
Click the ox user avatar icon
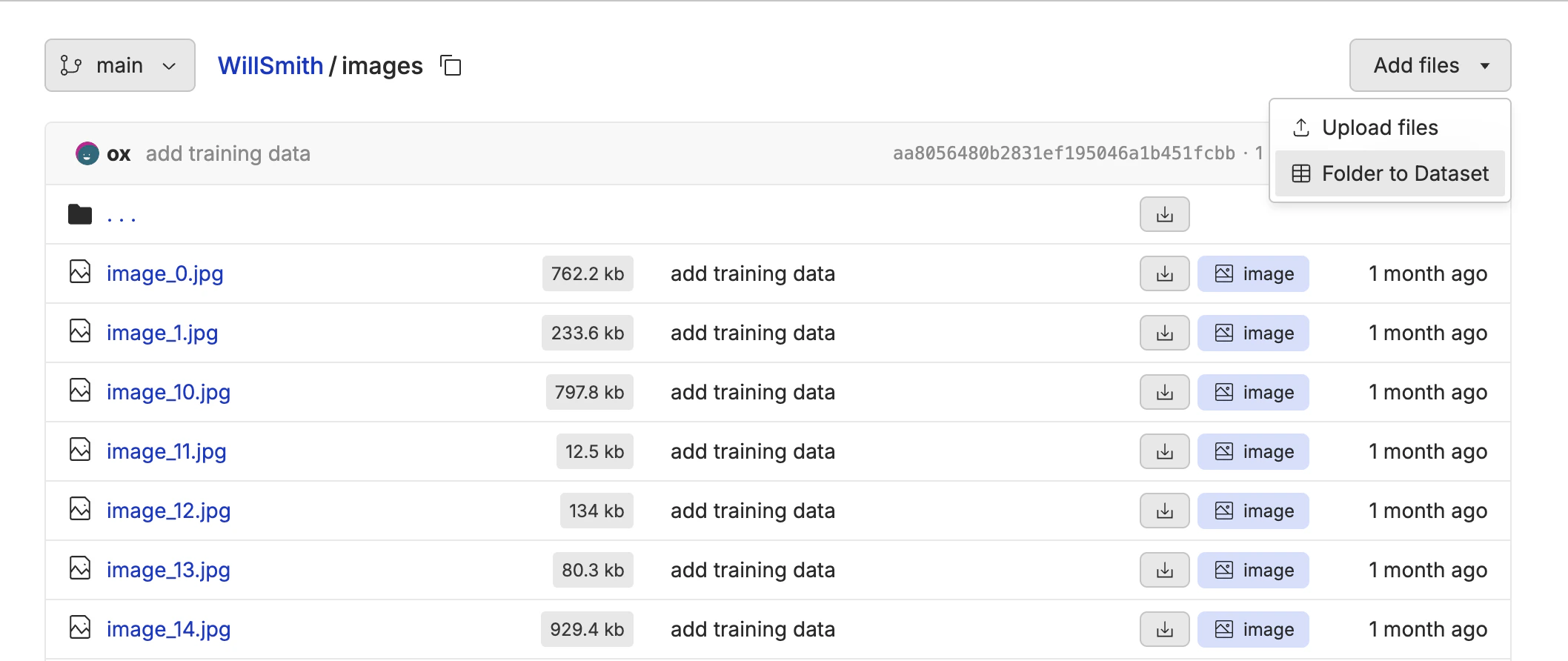88,153
